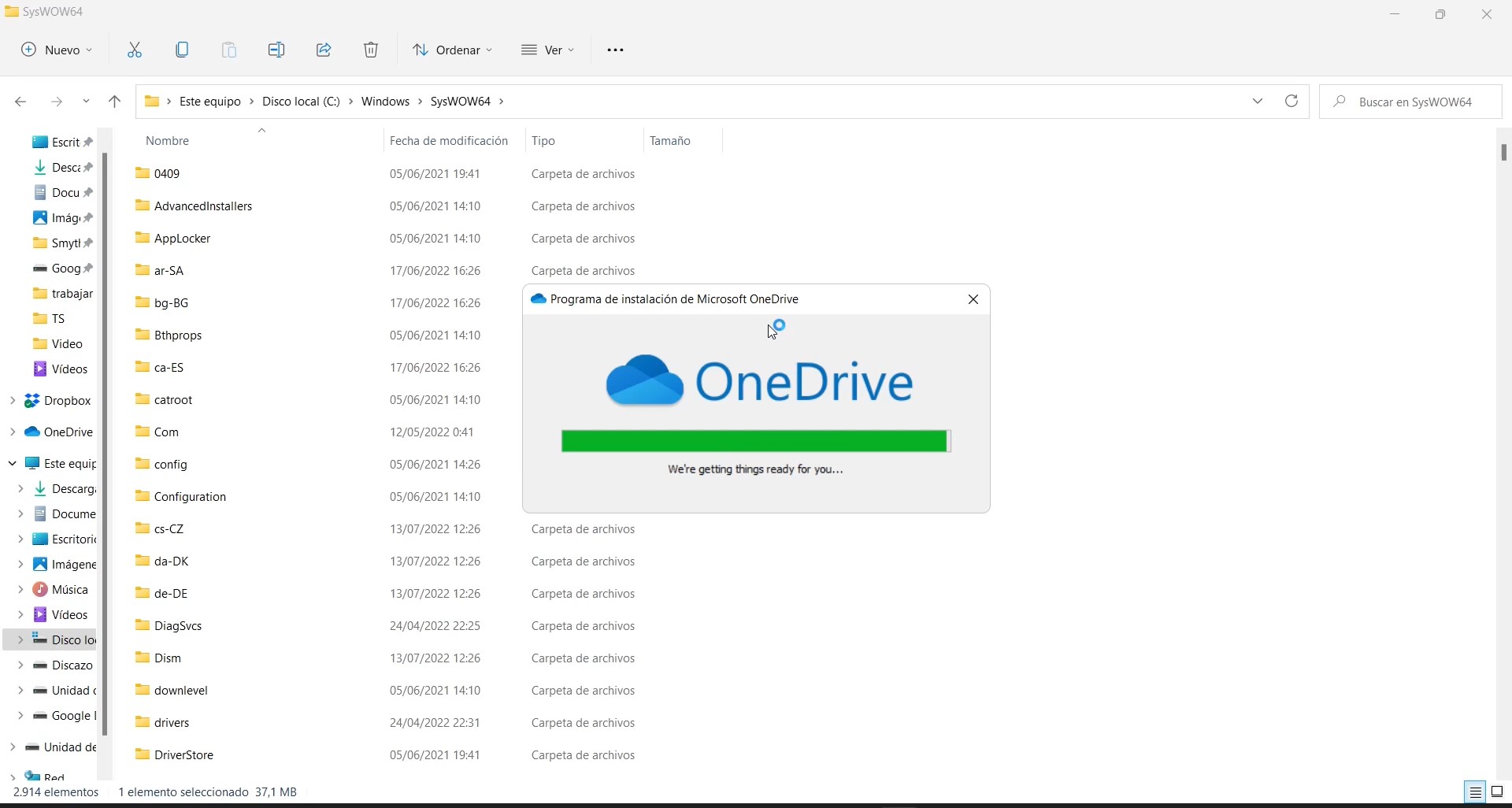Select the AppLocker folder
Screen dimensions: 1512x808
click(183, 239)
